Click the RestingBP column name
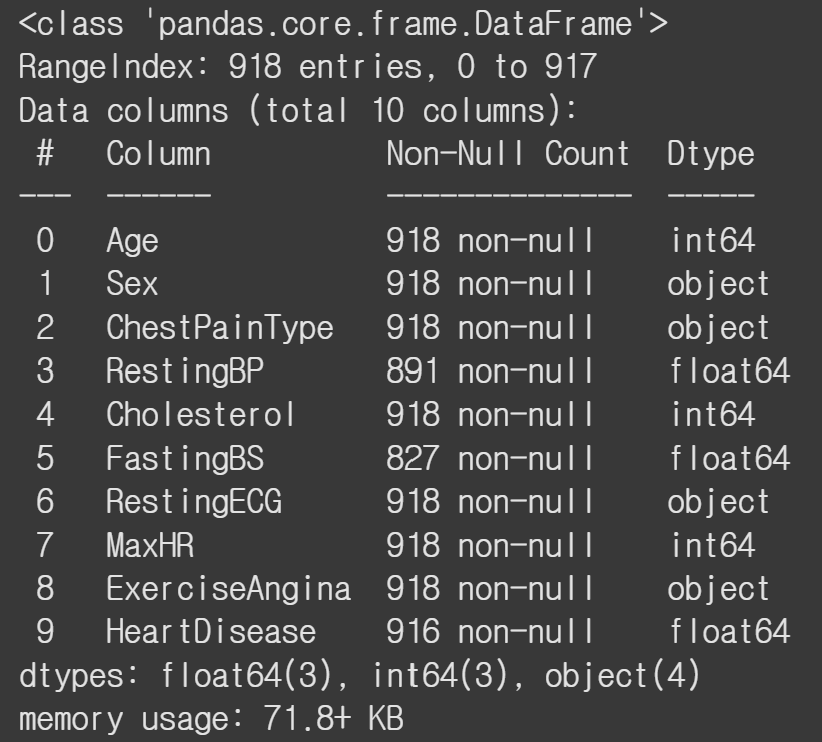Viewport: 822px width, 742px height. coord(185,372)
